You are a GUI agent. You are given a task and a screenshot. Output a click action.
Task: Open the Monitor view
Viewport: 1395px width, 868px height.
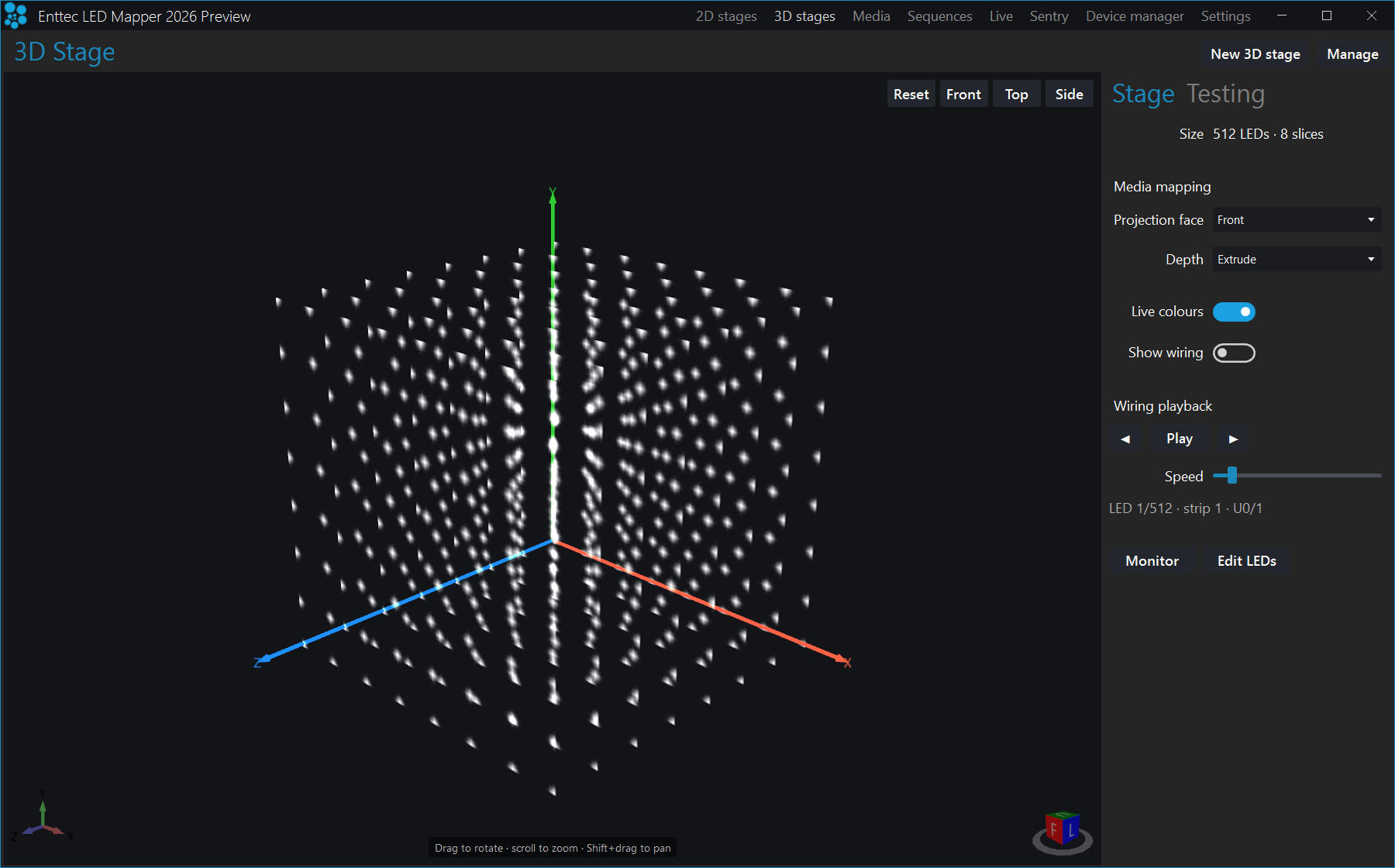1152,561
